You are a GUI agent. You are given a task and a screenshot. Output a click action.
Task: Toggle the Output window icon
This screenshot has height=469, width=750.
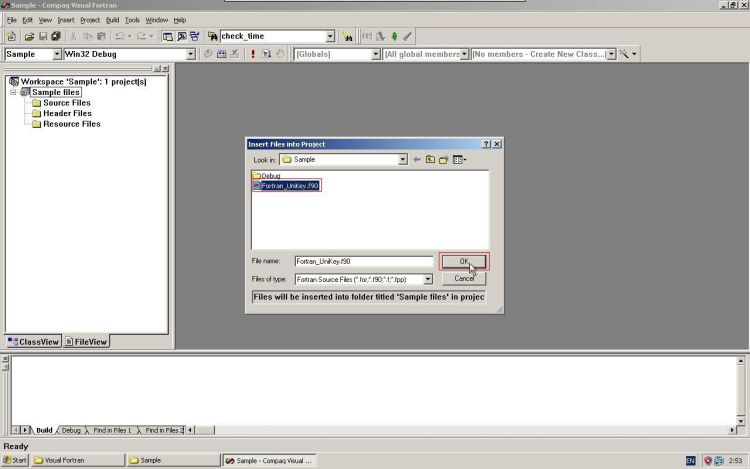click(182, 36)
